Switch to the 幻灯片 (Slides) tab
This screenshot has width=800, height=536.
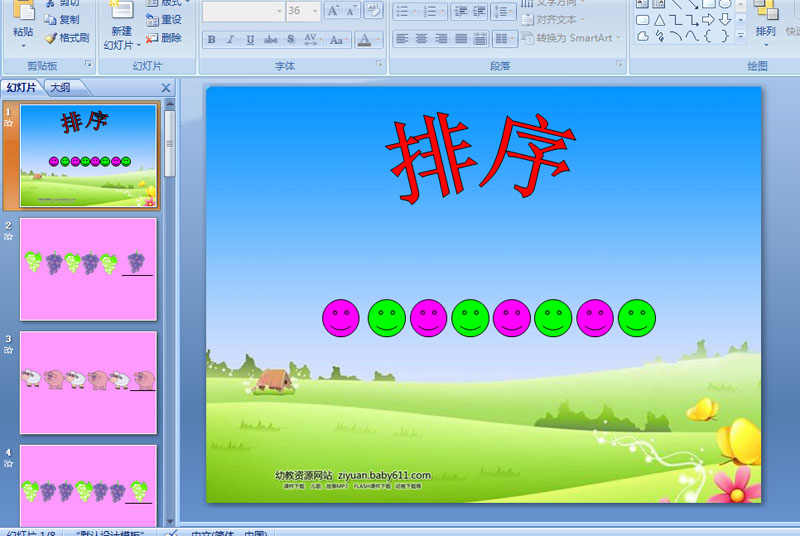click(x=21, y=88)
